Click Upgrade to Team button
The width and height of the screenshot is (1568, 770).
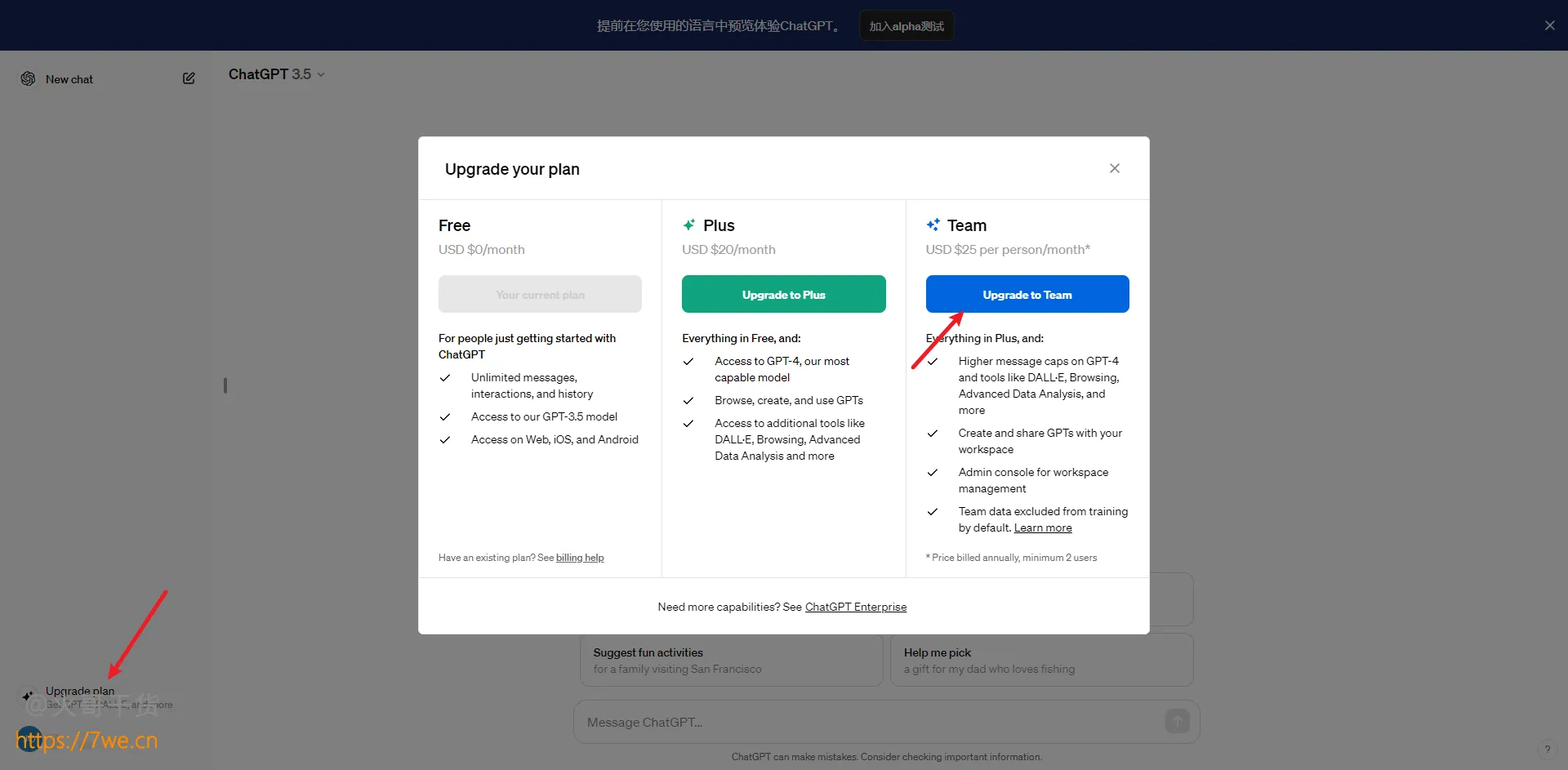[1027, 294]
